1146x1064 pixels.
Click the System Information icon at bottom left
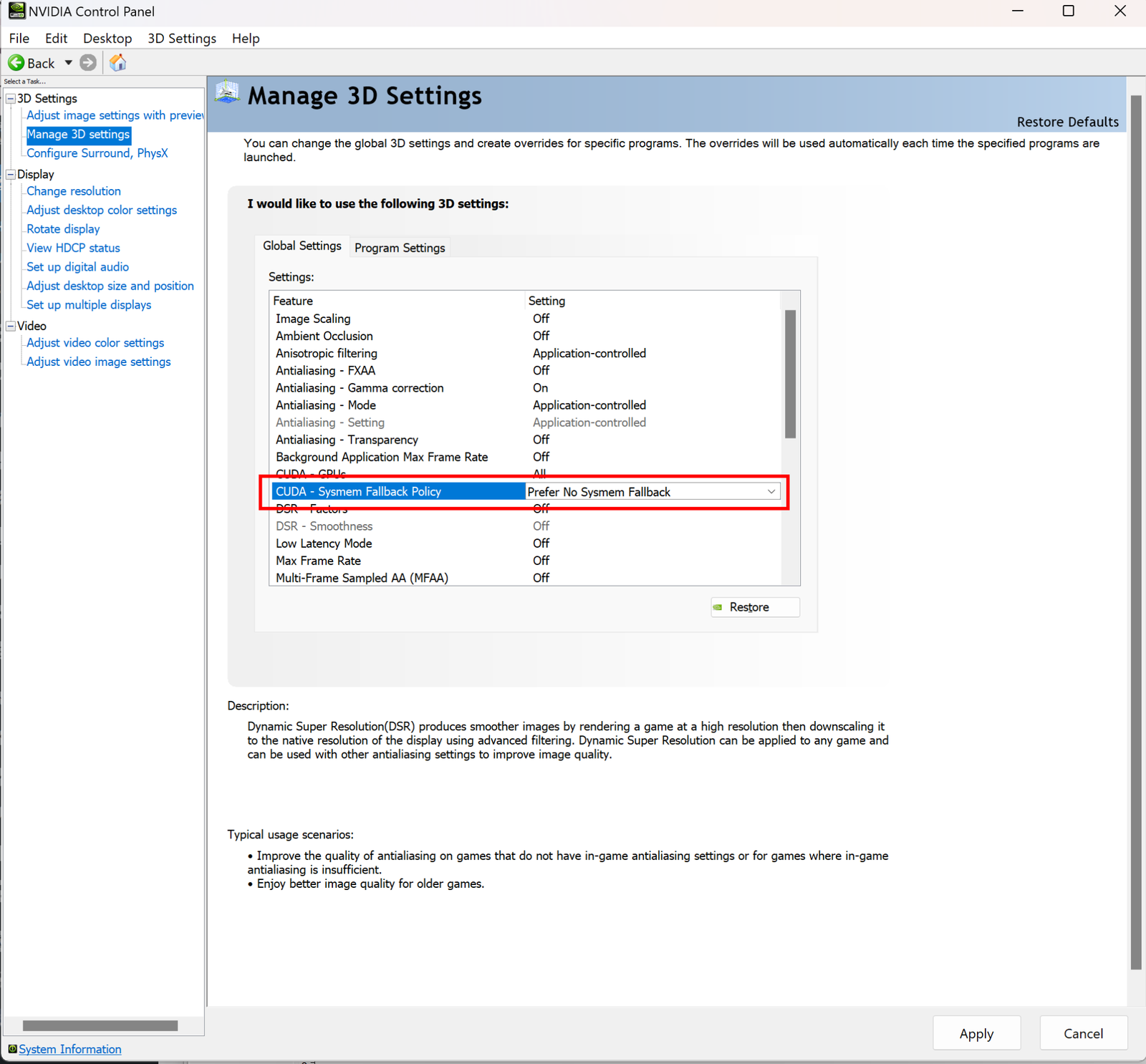pos(11,1049)
